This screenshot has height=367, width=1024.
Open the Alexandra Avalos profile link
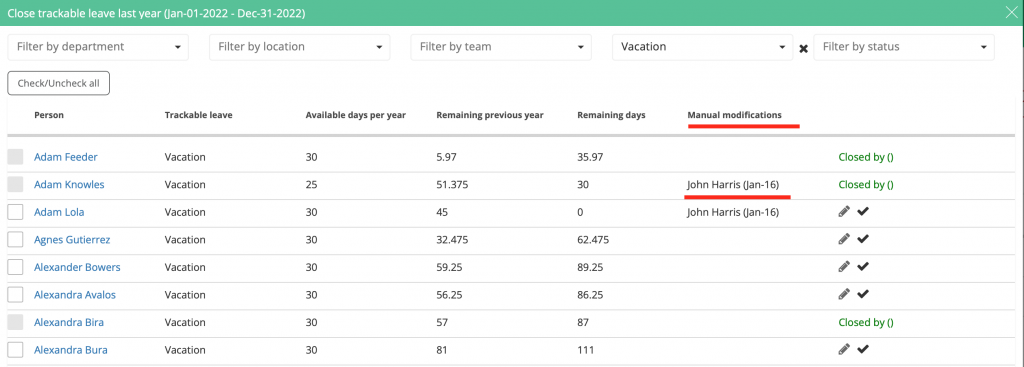coord(74,295)
